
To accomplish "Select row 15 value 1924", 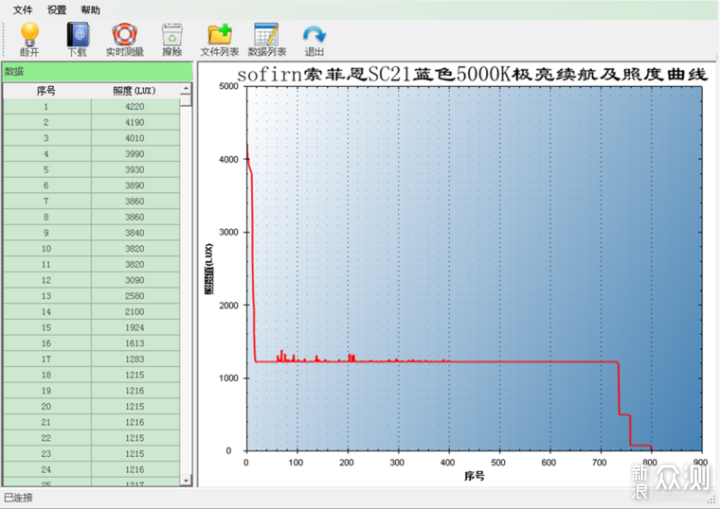I will tap(135, 328).
